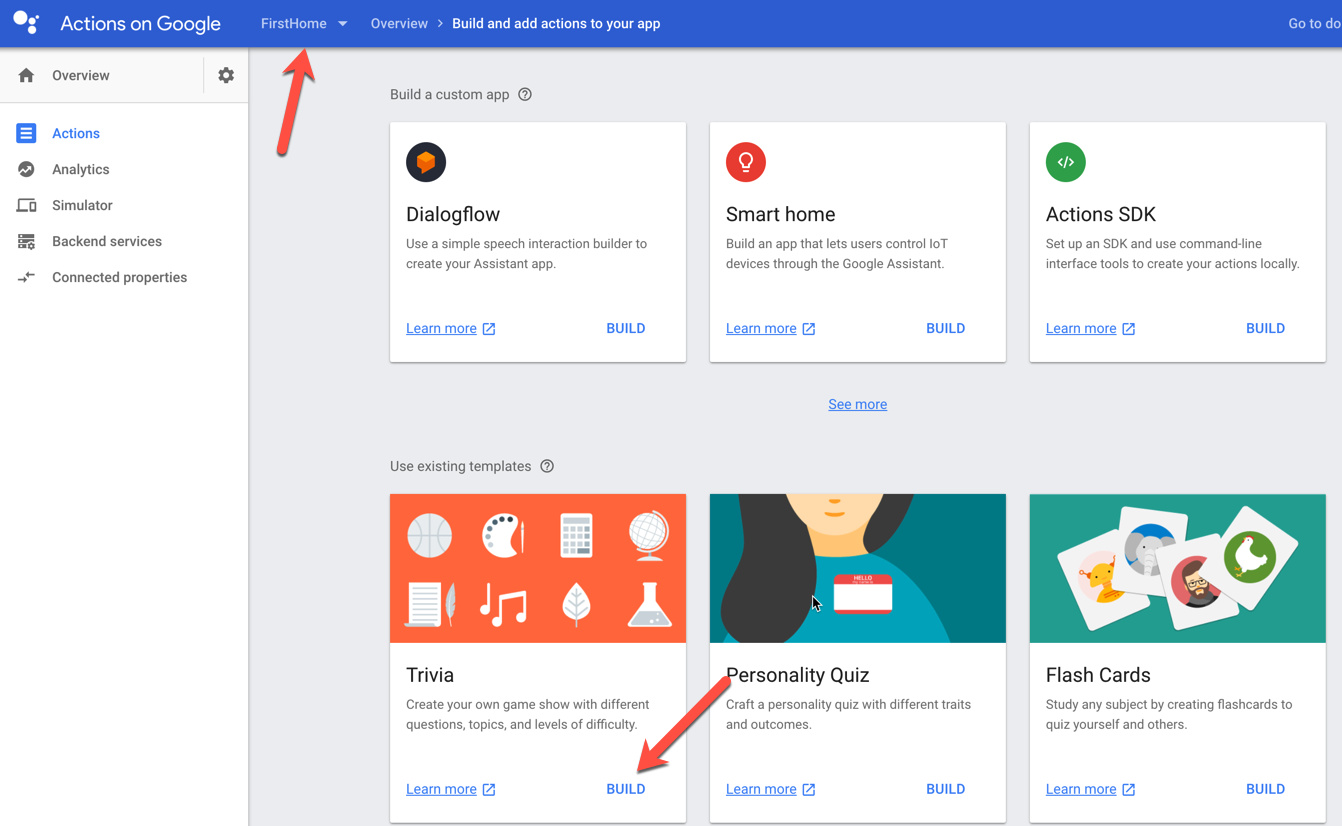1342x826 pixels.
Task: Click external link icon beside Trivia Learn more
Action: click(489, 790)
